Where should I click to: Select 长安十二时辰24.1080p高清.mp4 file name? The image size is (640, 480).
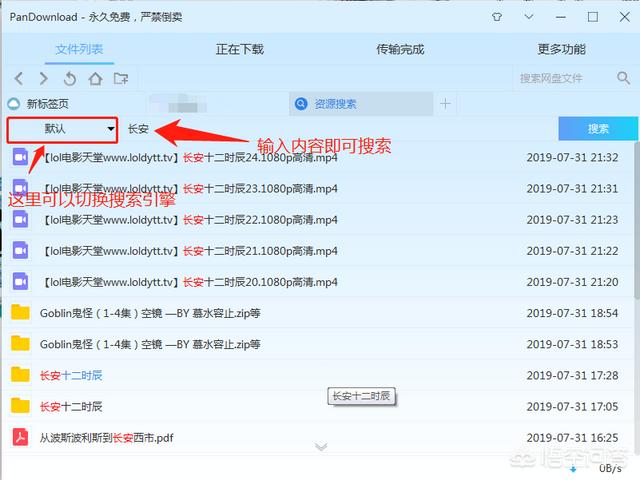pos(189,158)
